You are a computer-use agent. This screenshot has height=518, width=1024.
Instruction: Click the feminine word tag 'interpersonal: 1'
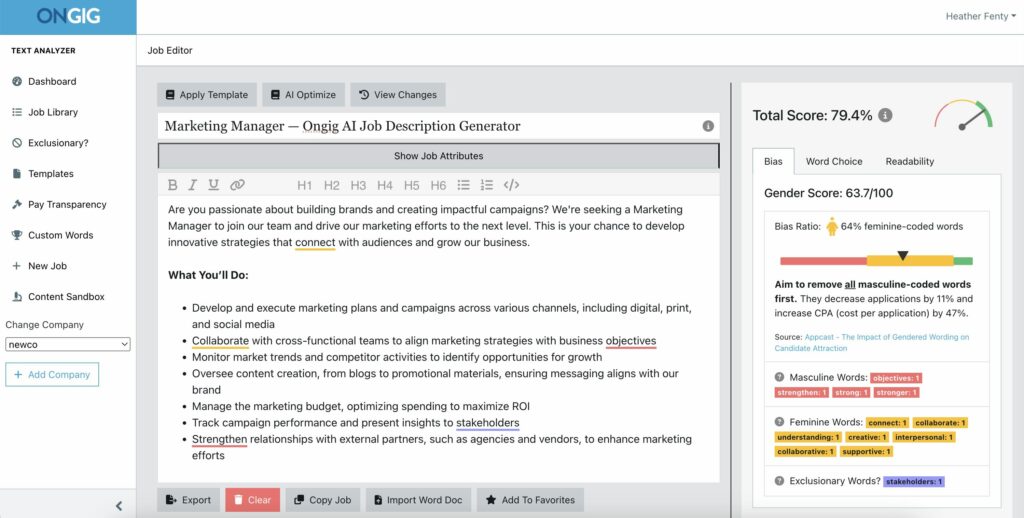click(924, 437)
